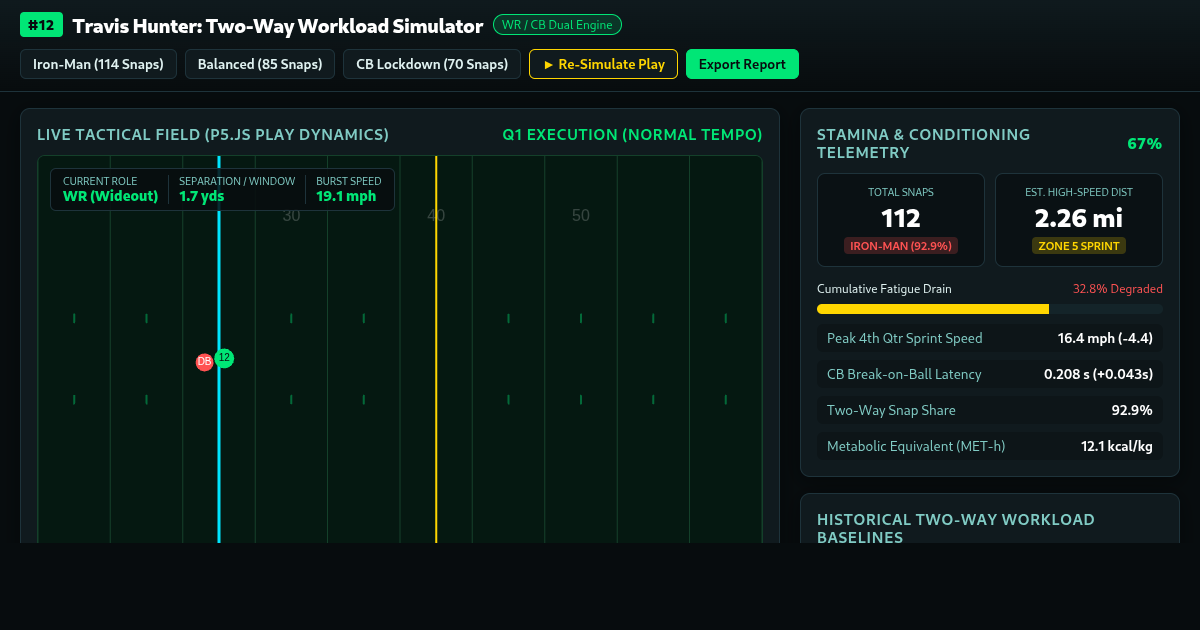The image size is (1200, 630).
Task: Click Export Report
Action: pyautogui.click(x=742, y=64)
